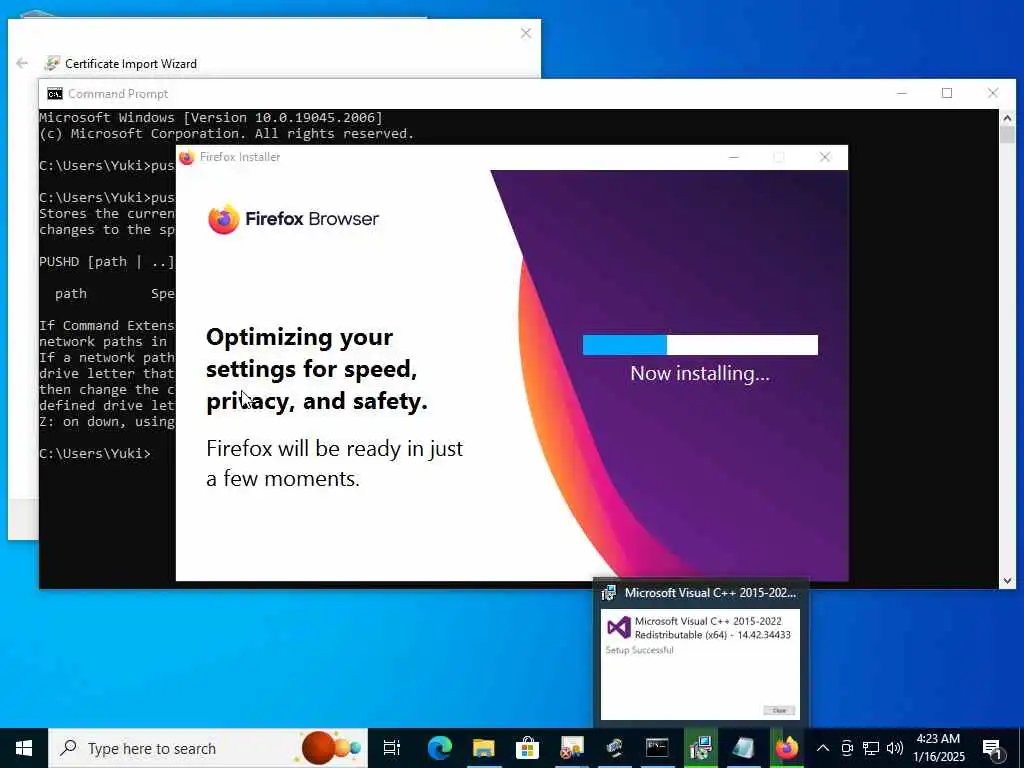The height and width of the screenshot is (768, 1024).
Task: Click the 'Now installing...' status text
Action: pyautogui.click(x=700, y=374)
